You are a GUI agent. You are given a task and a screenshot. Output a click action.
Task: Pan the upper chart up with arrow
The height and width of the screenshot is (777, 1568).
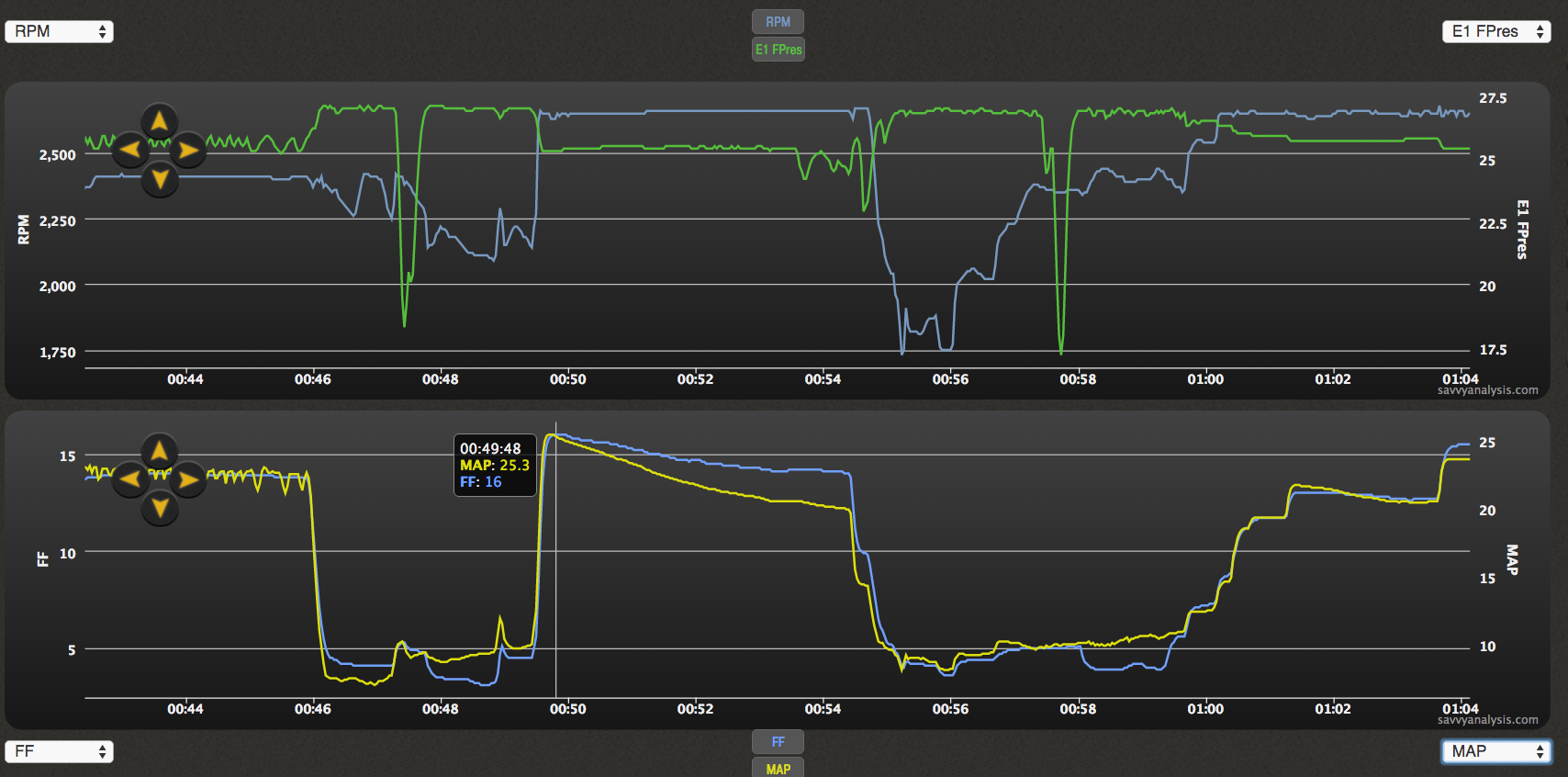coord(160,120)
